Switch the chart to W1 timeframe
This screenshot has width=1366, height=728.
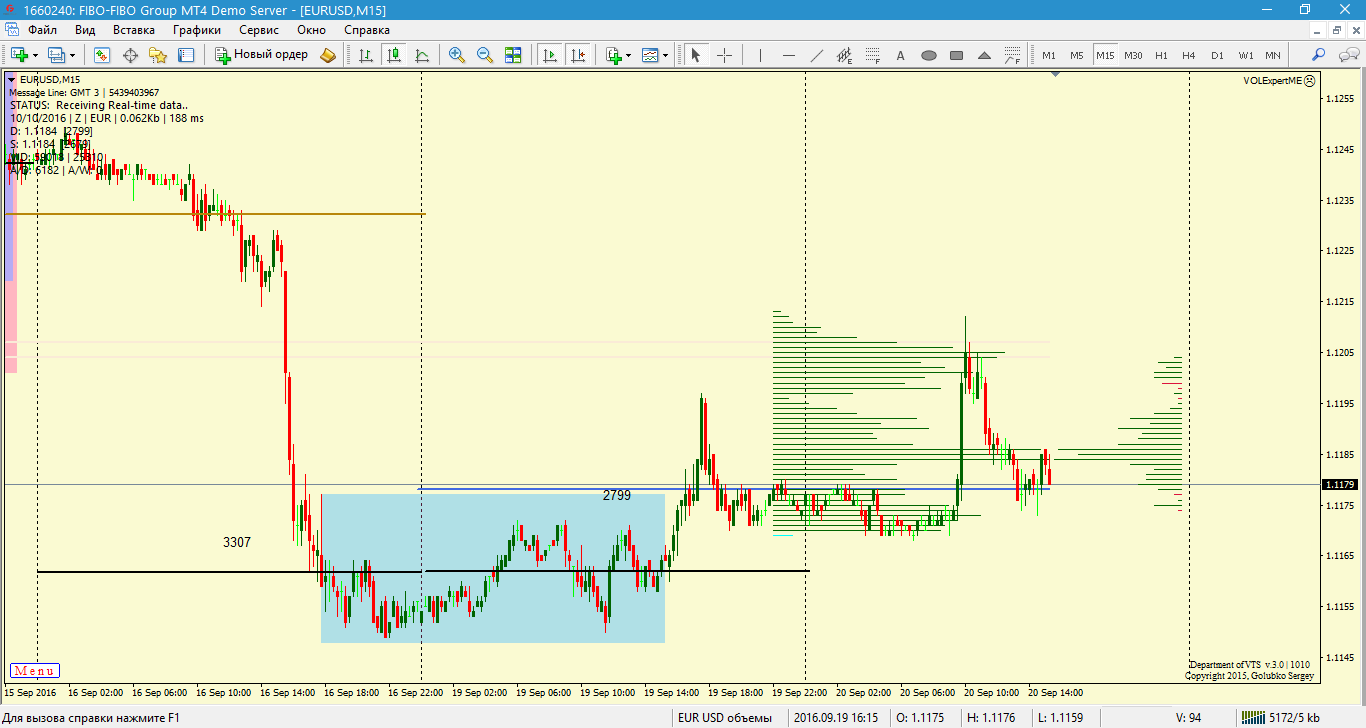click(1245, 55)
